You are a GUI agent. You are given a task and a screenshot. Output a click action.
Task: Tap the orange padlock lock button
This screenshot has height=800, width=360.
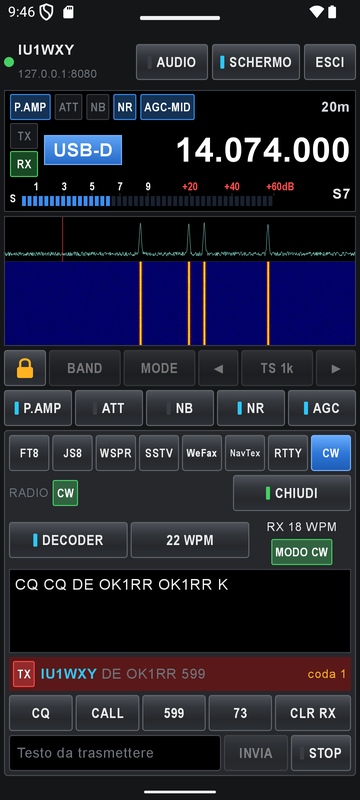click(x=25, y=368)
